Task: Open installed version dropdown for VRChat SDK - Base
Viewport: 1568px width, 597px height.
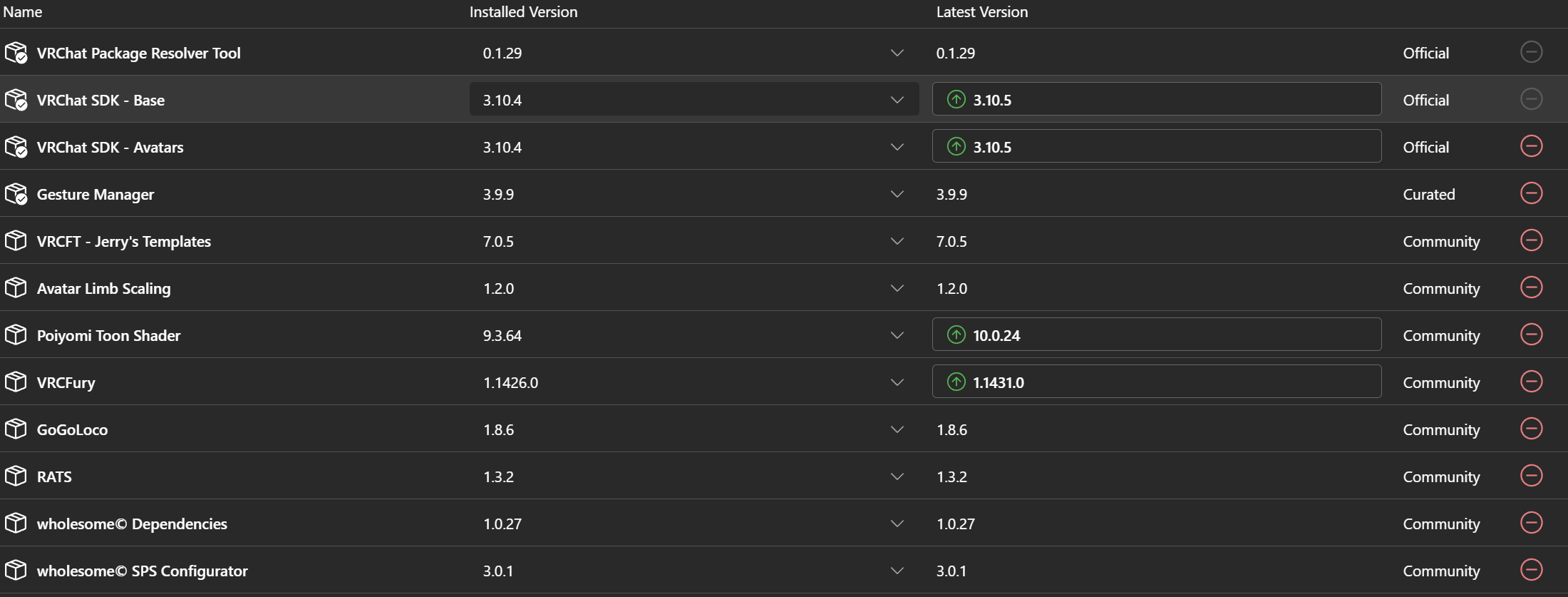Action: (x=693, y=99)
